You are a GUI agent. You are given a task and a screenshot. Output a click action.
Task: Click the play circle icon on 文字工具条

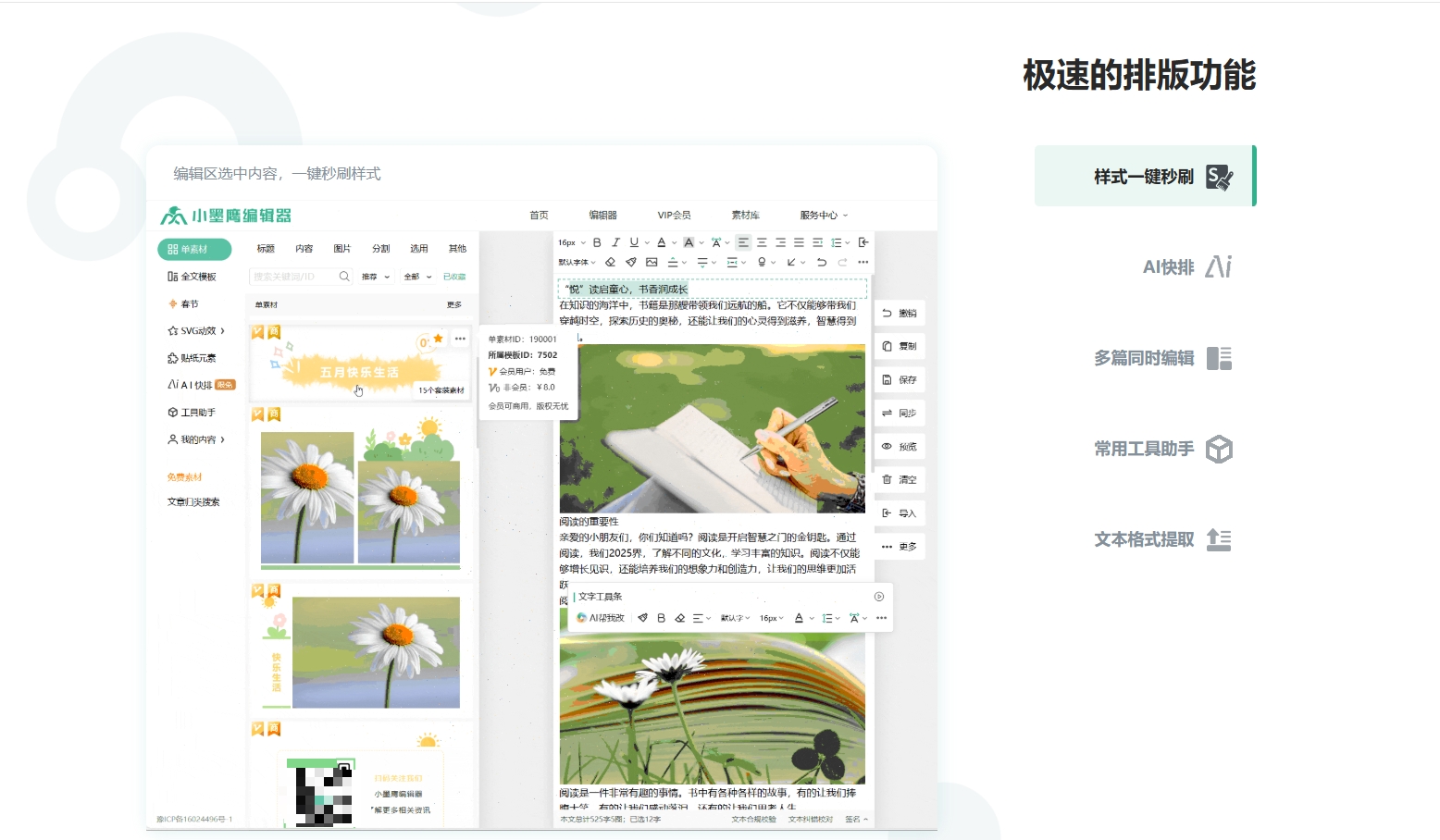(x=879, y=597)
